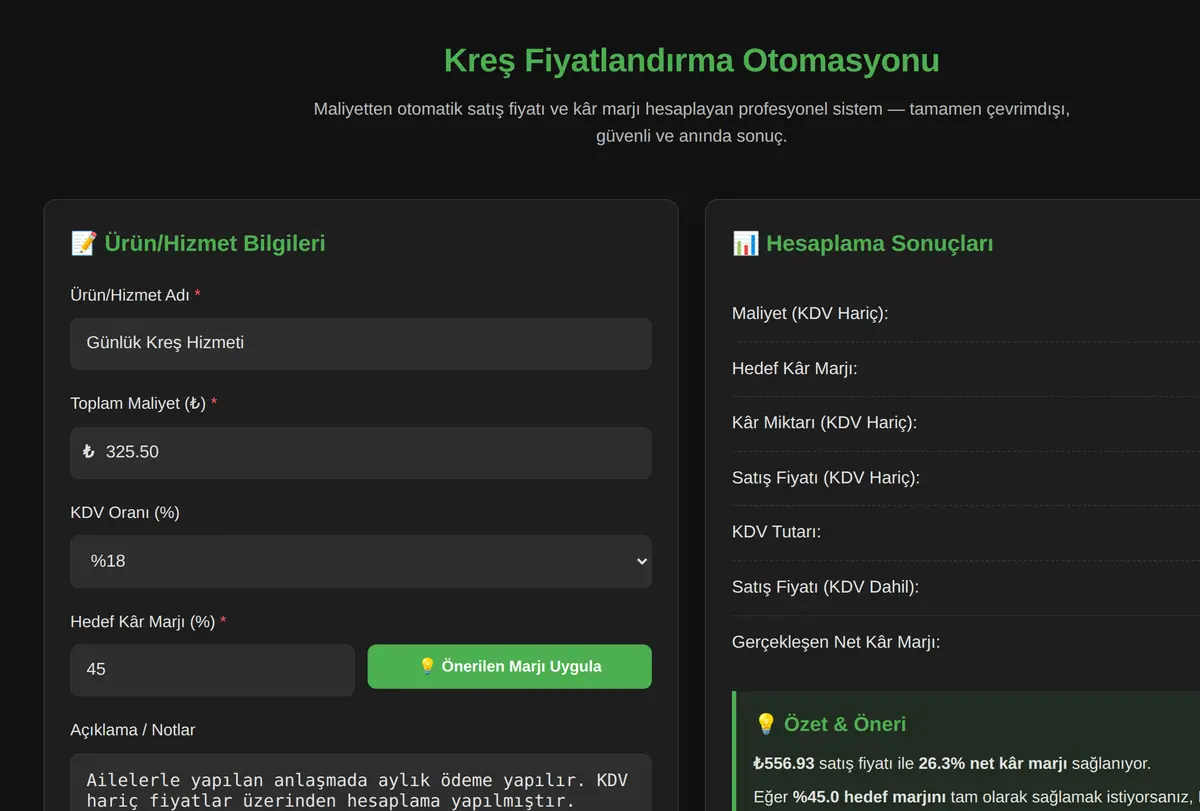The height and width of the screenshot is (811, 1200).
Task: Apply suggested margin with Önerilen Marjı Uygula
Action: (x=510, y=666)
